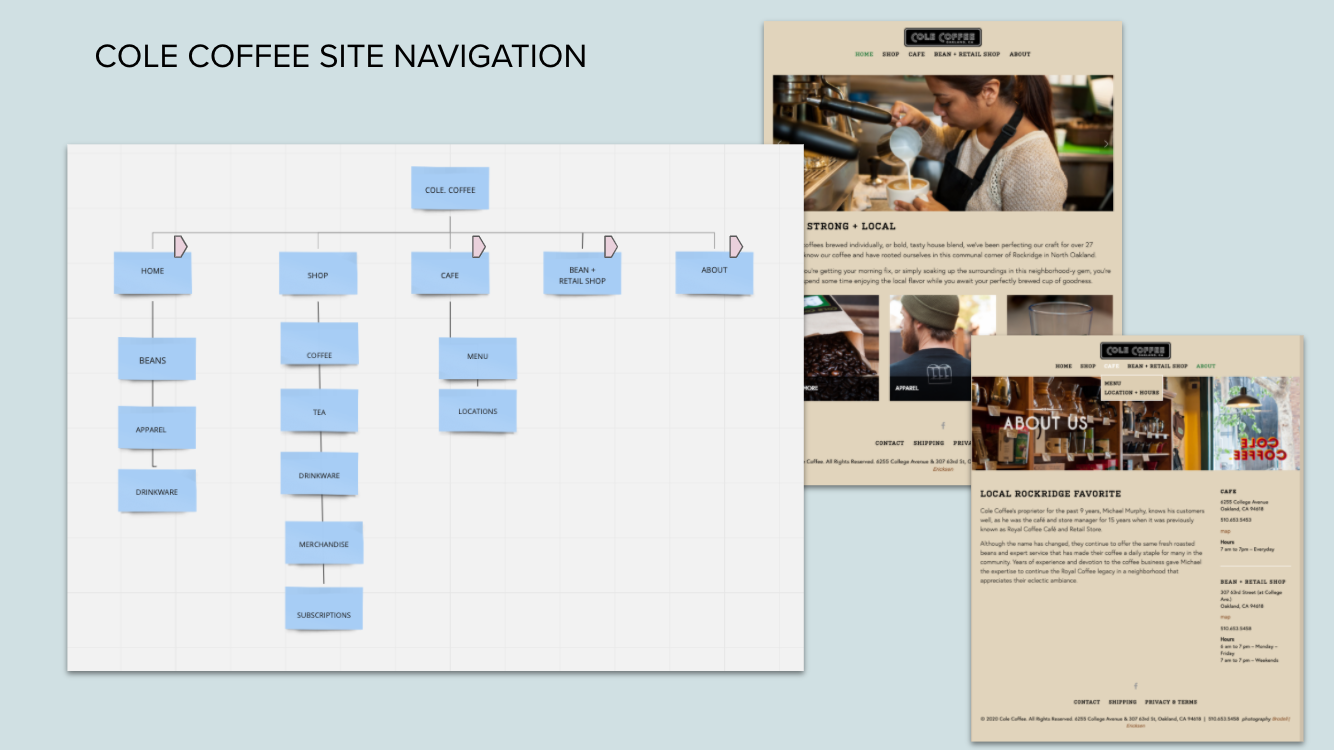The width and height of the screenshot is (1334, 750).
Task: Click the COLE COFFEE SITE NAVIGATION slide title
Action: click(340, 56)
